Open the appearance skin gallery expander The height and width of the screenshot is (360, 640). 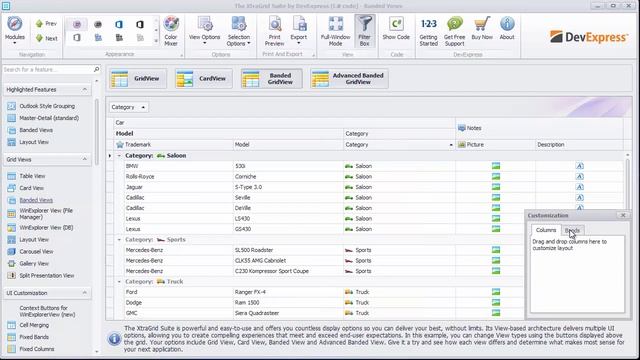pos(156,41)
